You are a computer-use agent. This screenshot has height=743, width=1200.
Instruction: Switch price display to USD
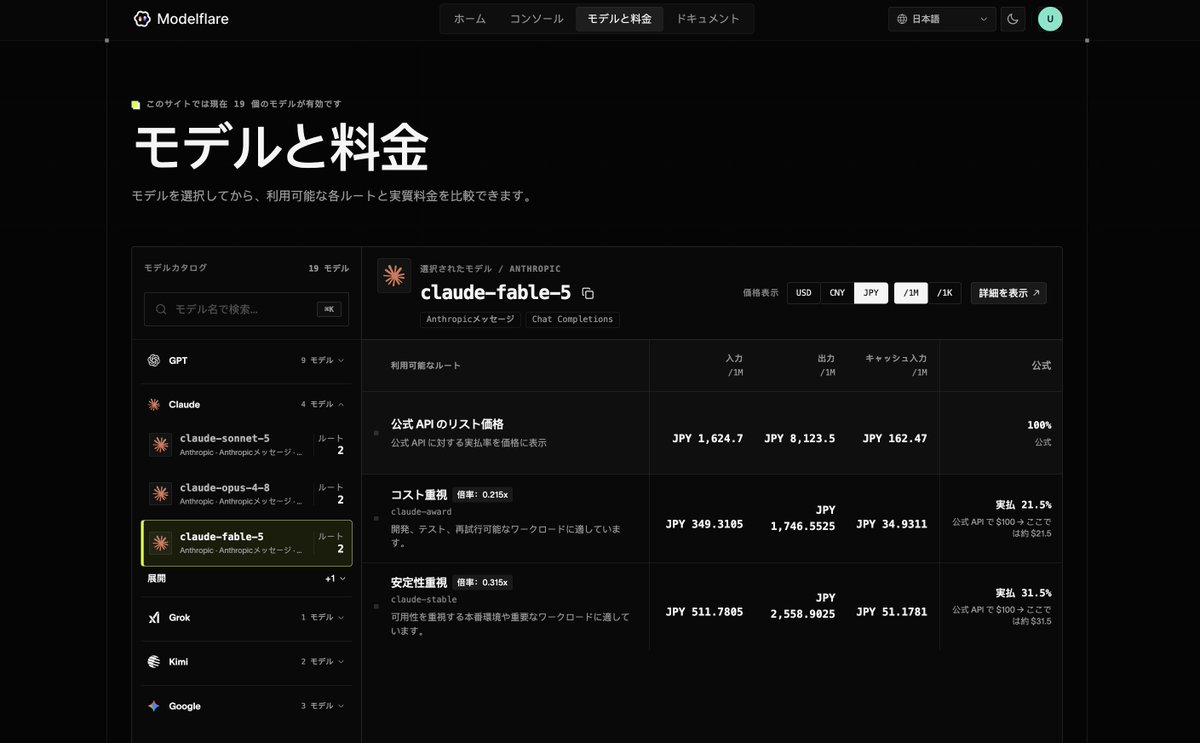(804, 293)
